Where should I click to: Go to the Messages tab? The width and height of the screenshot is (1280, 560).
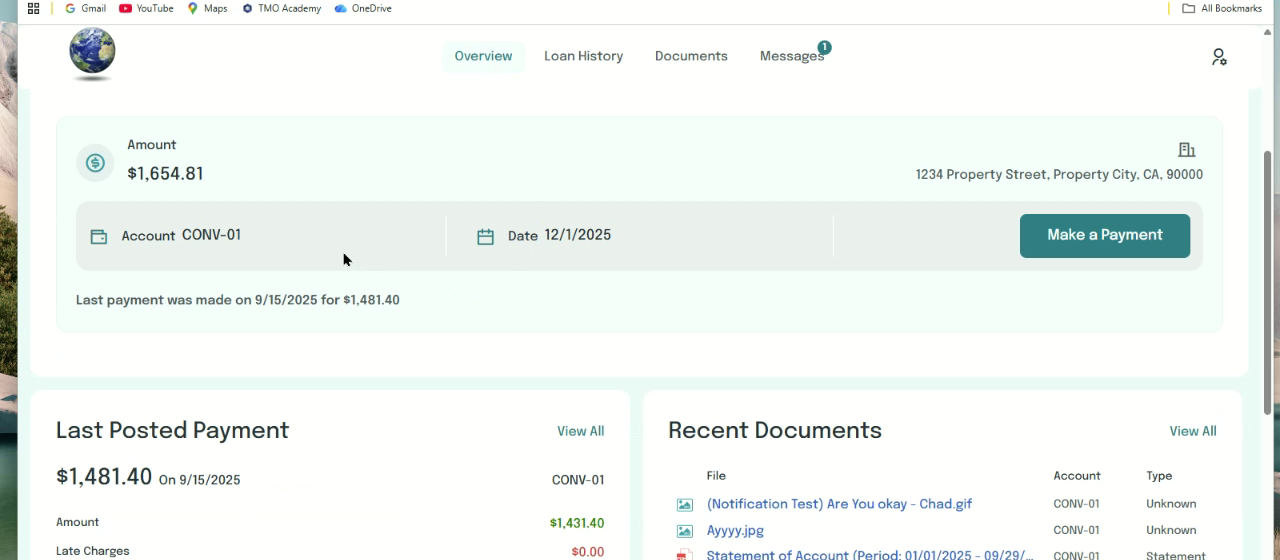point(790,56)
